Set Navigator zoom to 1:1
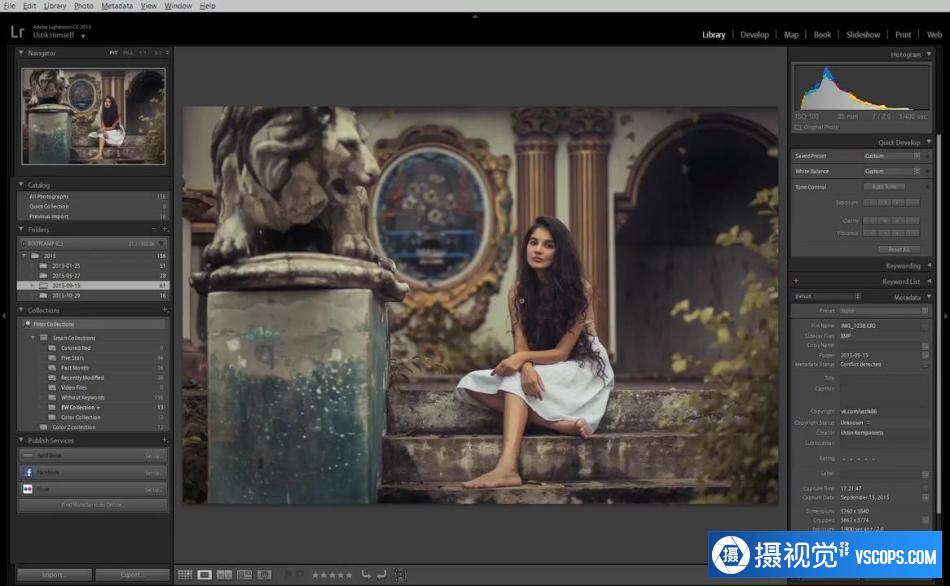 pyautogui.click(x=143, y=53)
